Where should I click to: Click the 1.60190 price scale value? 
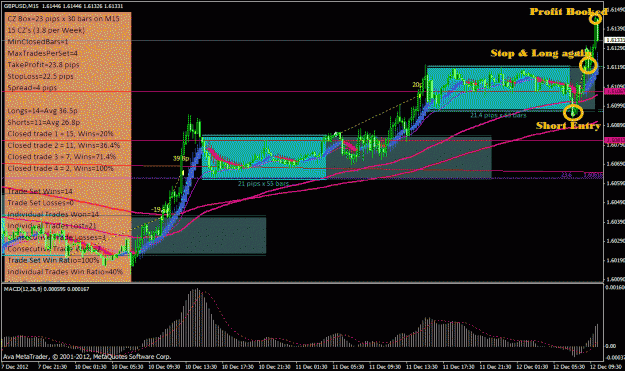coord(615,260)
